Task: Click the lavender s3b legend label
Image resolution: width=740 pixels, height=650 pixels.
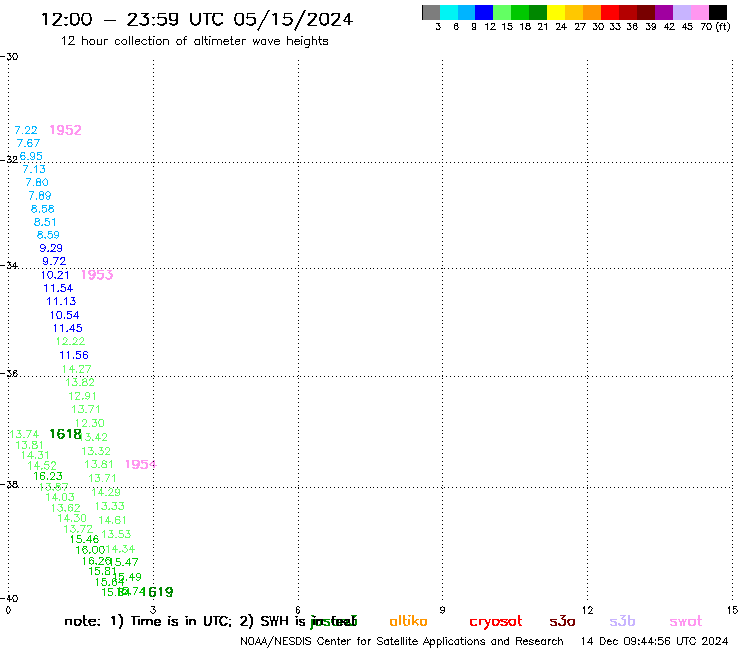Action: 622,621
